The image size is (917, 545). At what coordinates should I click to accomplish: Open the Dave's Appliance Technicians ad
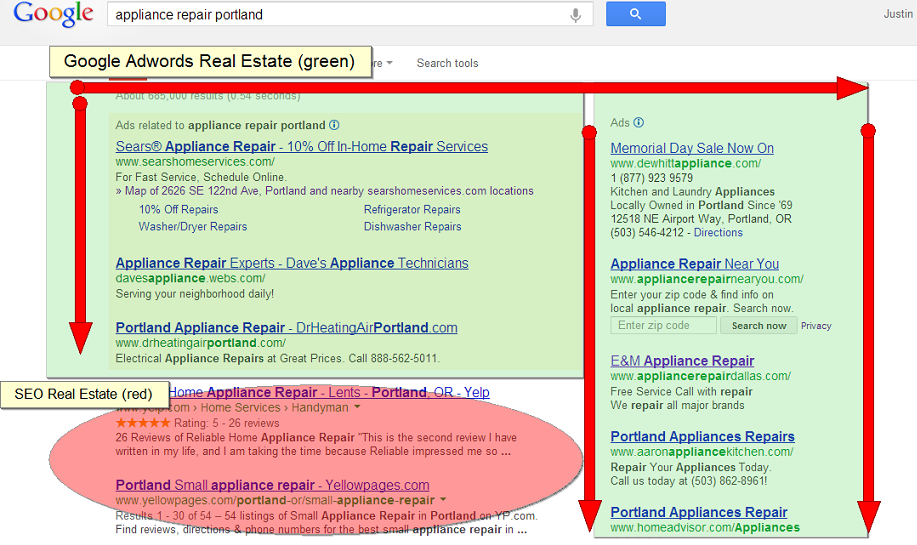click(x=292, y=263)
